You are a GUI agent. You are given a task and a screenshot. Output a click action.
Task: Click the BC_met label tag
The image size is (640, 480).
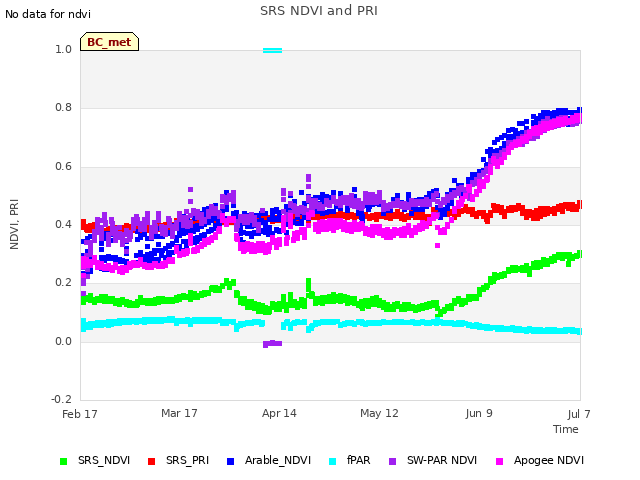coord(109,42)
